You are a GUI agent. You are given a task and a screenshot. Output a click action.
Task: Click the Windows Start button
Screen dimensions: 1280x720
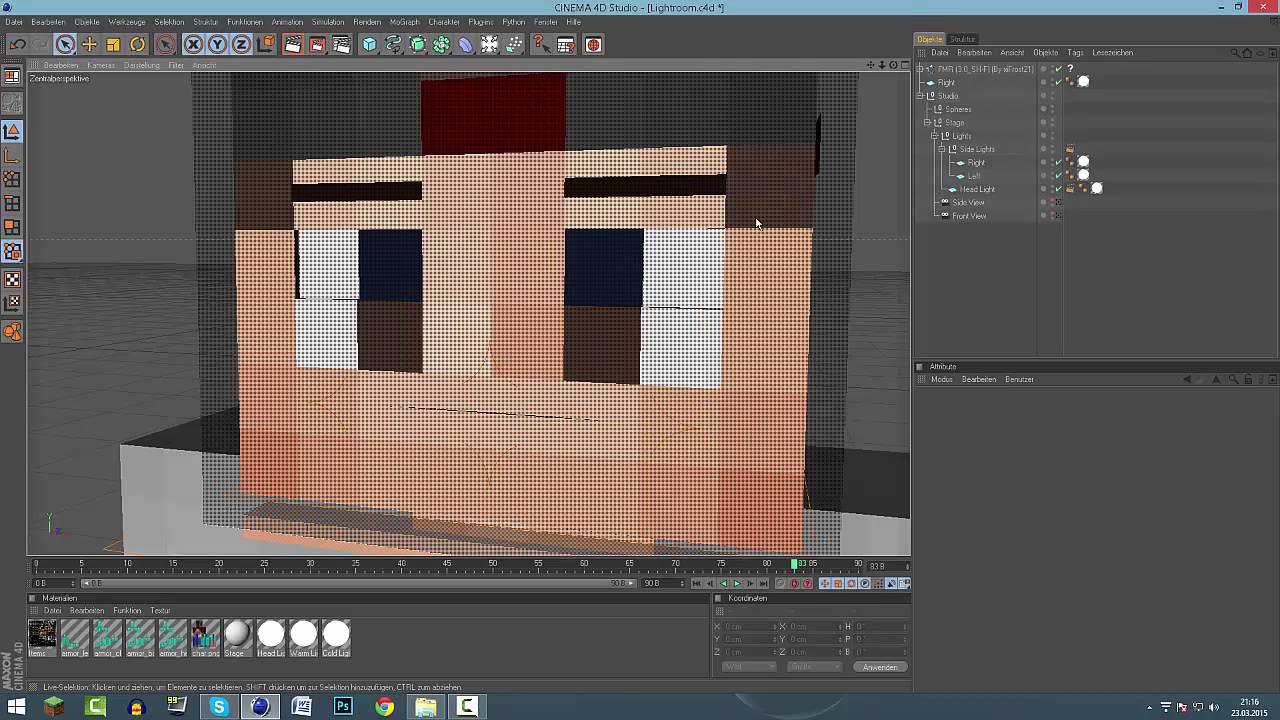tap(16, 707)
